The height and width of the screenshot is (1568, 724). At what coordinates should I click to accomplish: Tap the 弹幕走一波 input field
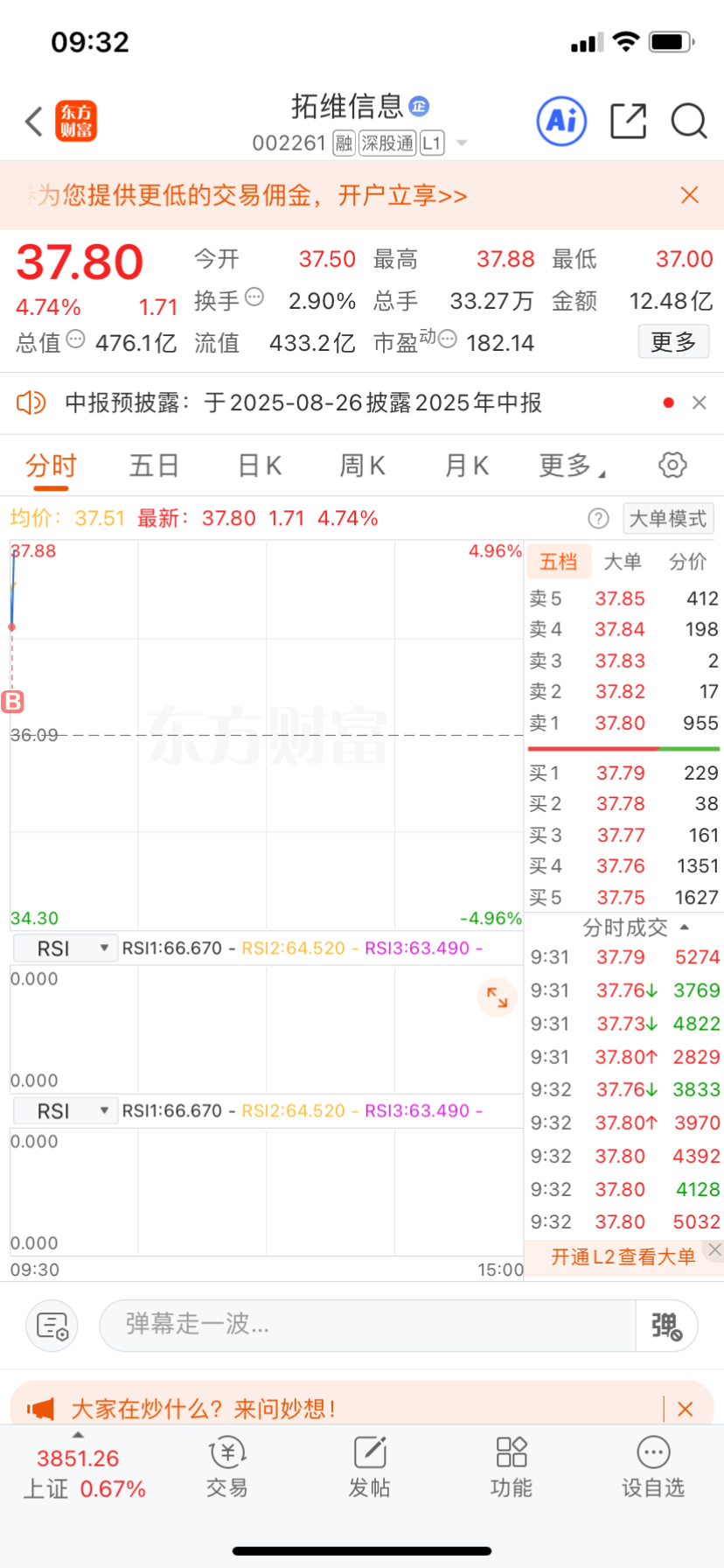tap(367, 1326)
